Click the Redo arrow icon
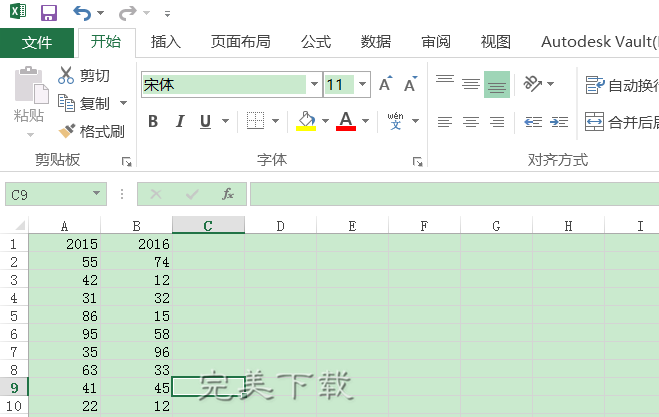 [x=127, y=13]
